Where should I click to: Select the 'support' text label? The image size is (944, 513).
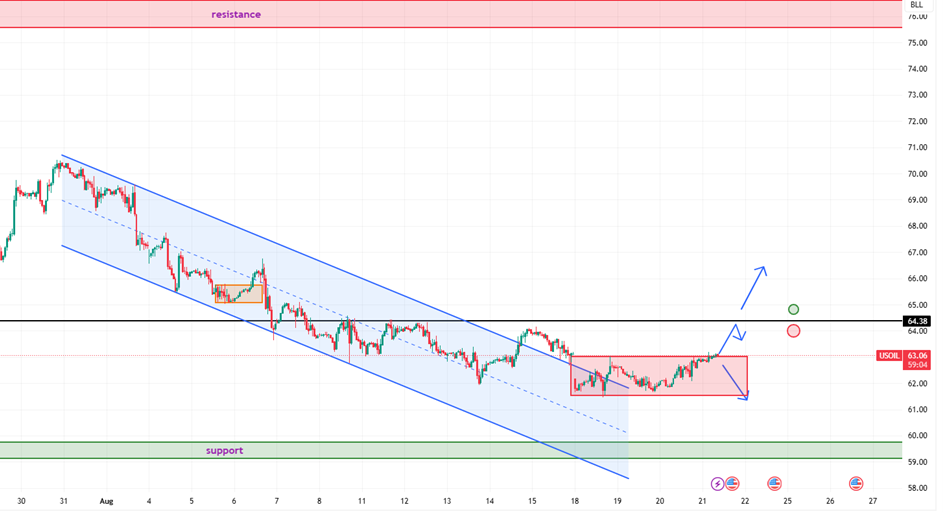click(x=225, y=450)
